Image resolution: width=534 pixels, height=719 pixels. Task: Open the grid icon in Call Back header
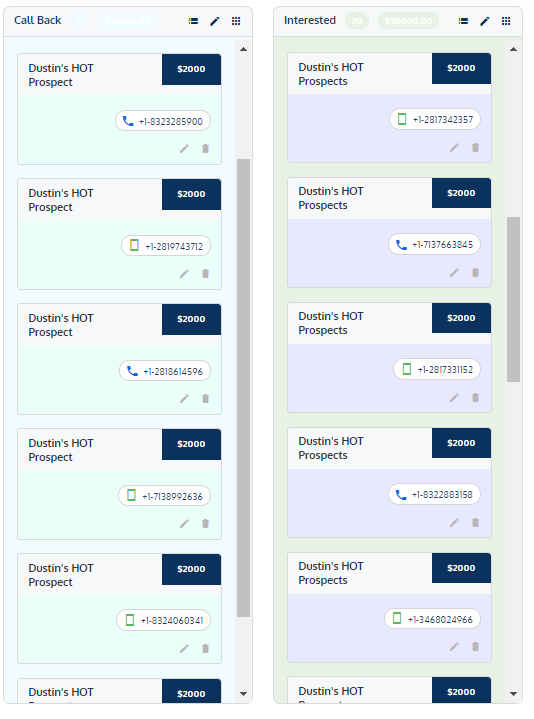click(236, 21)
